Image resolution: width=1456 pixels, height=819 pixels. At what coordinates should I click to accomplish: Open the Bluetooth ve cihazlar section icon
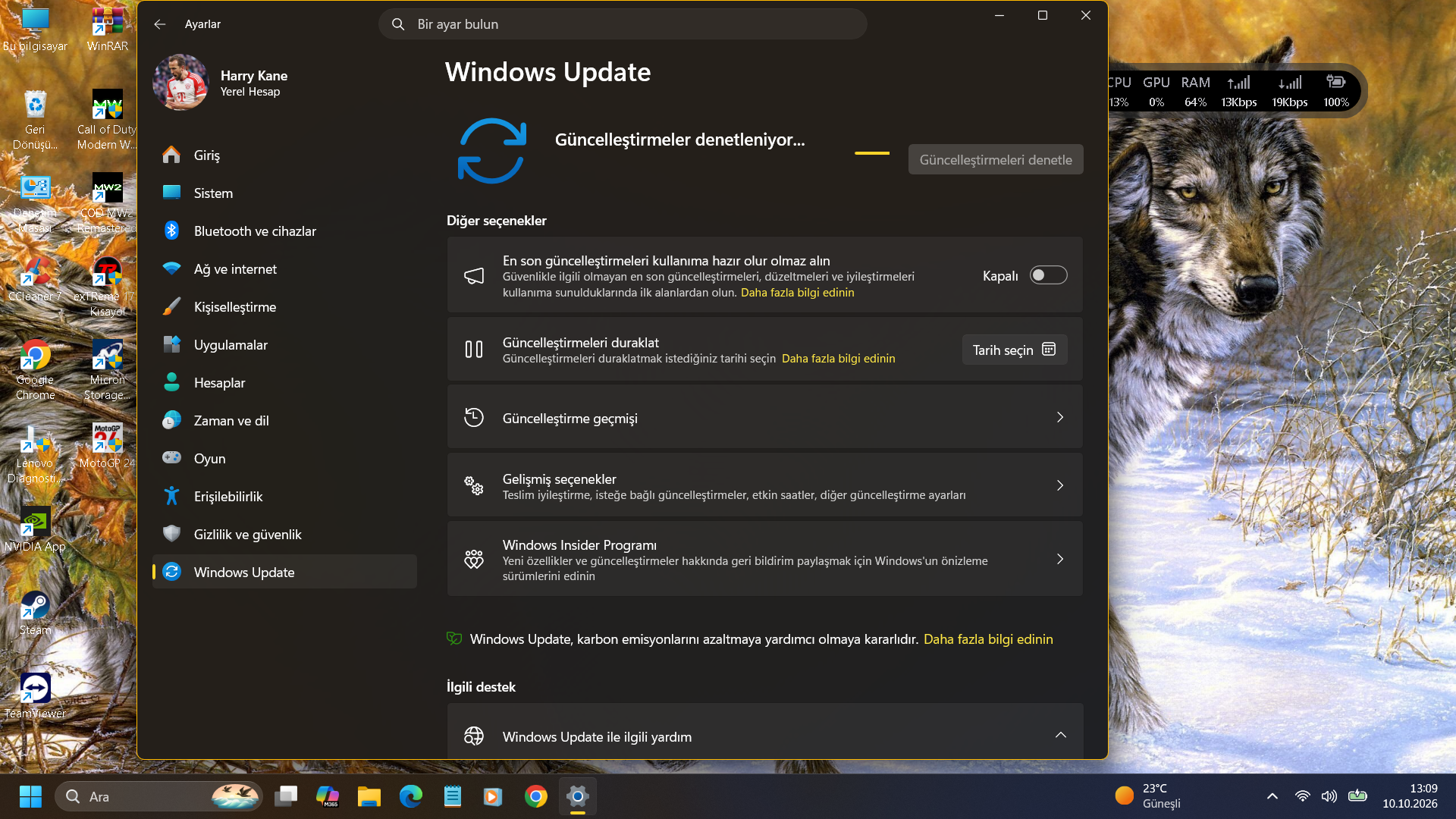[172, 231]
